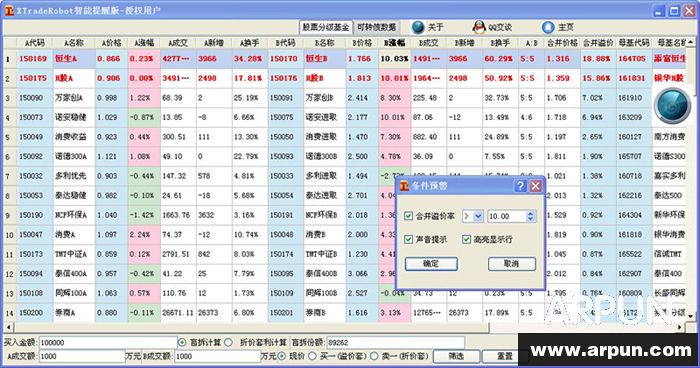Click 诺安稳健 in row 4

pos(71,117)
